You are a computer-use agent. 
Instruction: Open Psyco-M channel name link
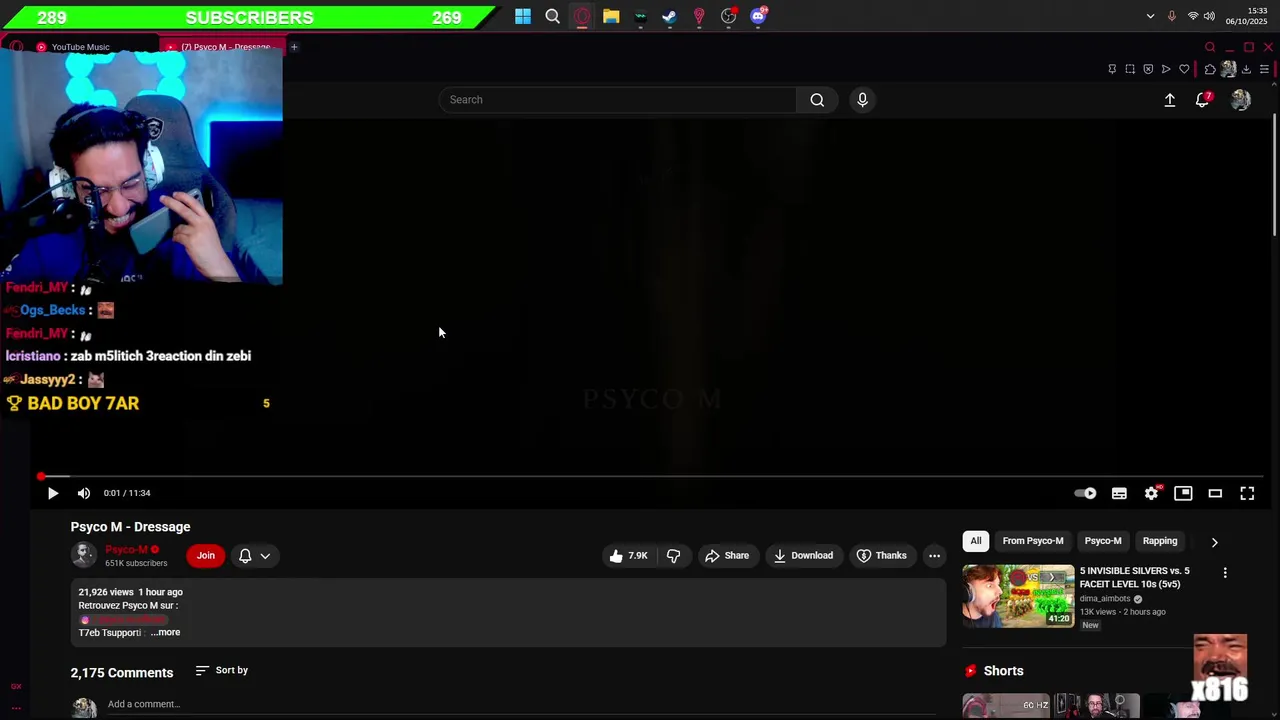[126, 549]
